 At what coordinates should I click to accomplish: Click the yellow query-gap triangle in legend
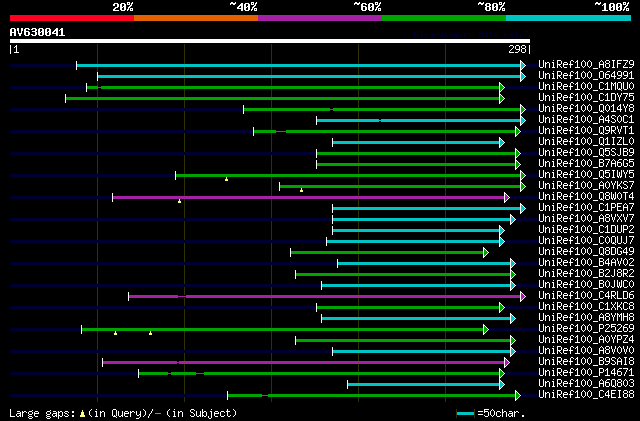(82, 414)
